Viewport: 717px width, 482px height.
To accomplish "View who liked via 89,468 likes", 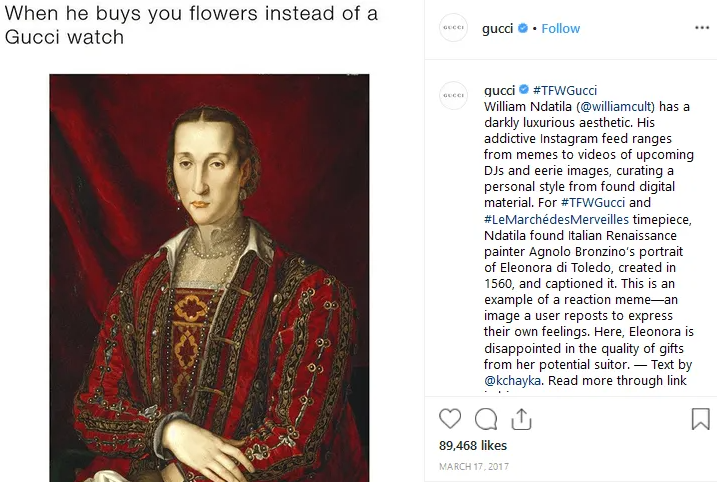I will point(473,445).
